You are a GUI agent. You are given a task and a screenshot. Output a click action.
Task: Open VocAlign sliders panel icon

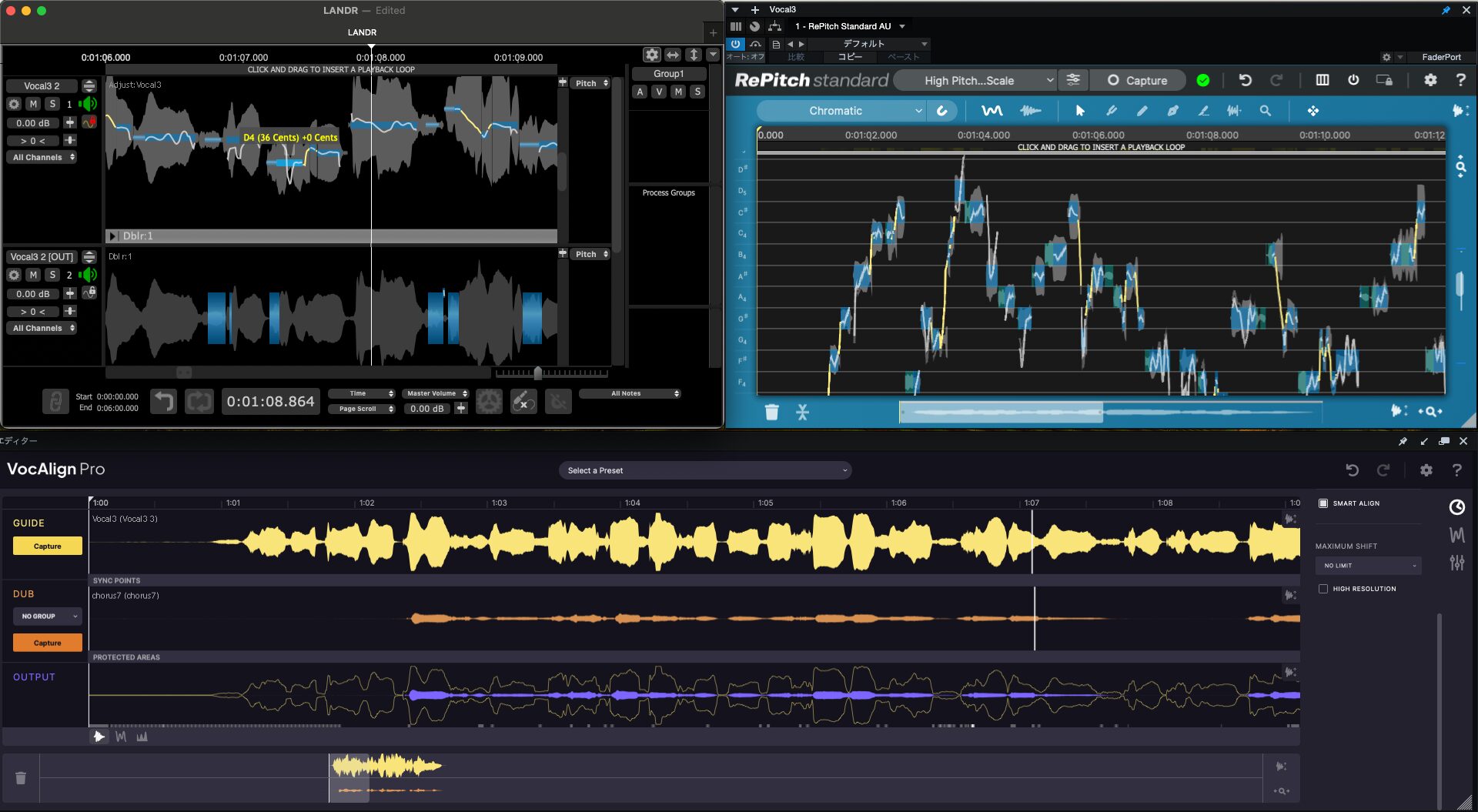tap(1456, 563)
